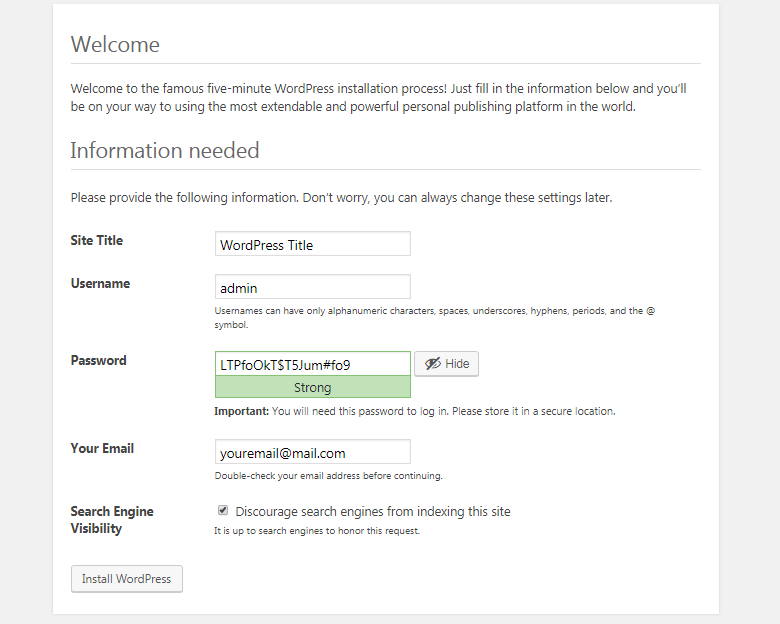Click the Information needed heading
The width and height of the screenshot is (780, 624).
click(165, 150)
